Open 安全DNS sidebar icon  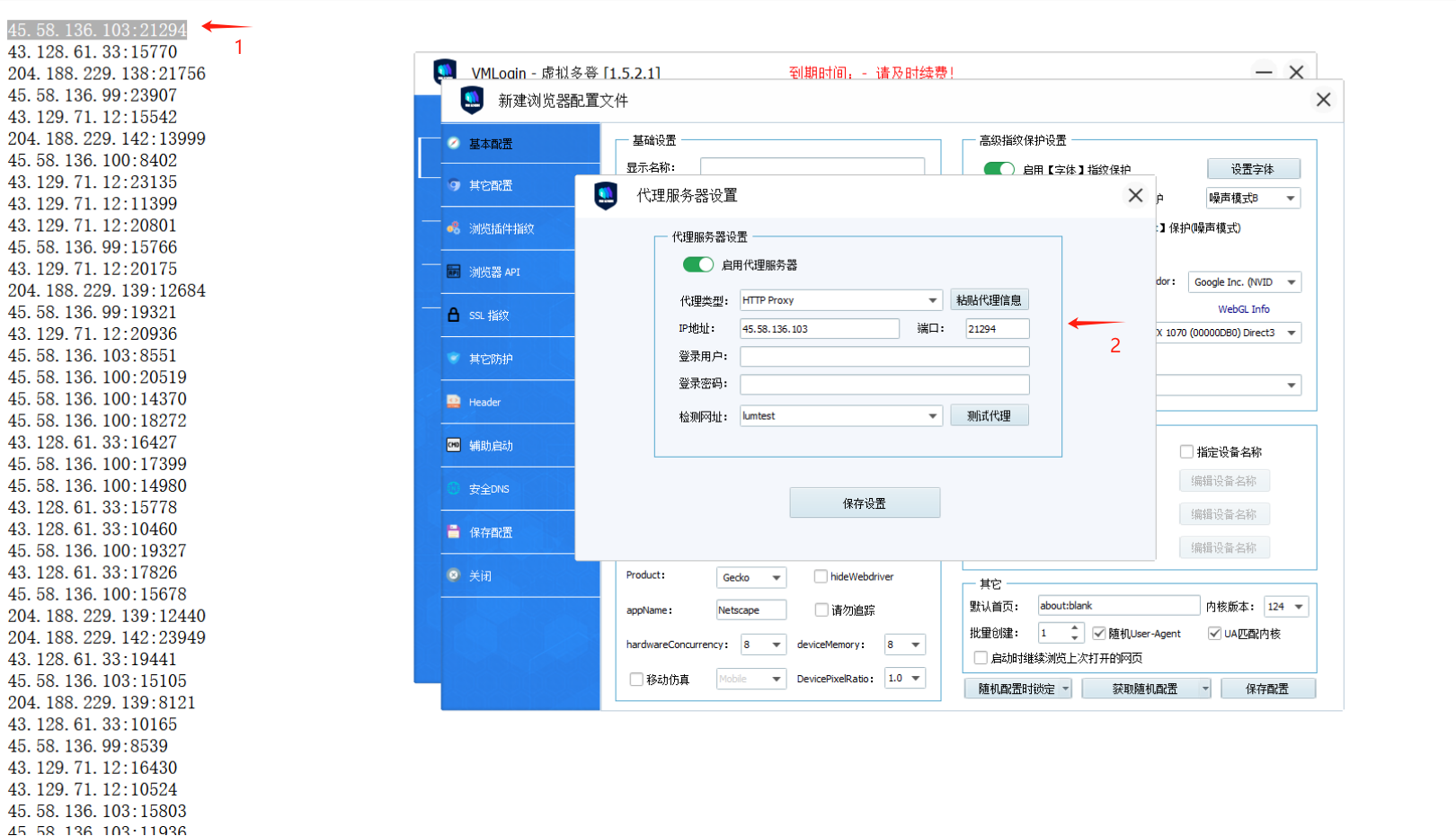(454, 488)
